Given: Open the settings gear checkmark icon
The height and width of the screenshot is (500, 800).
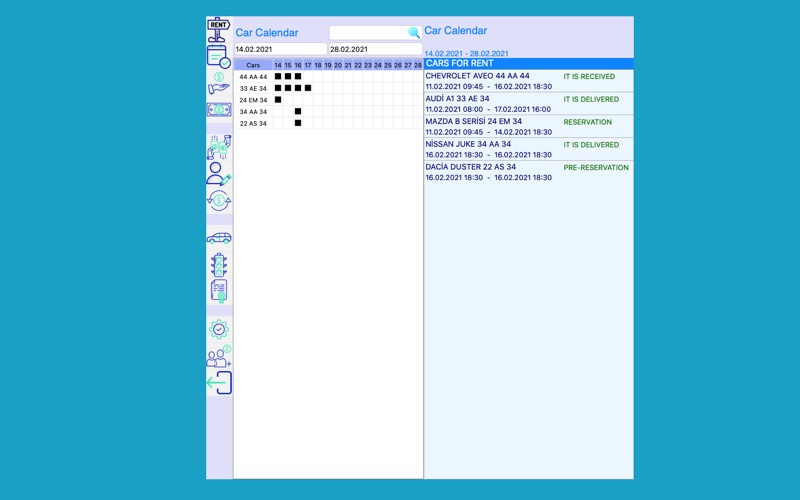Looking at the screenshot, I should click(219, 330).
